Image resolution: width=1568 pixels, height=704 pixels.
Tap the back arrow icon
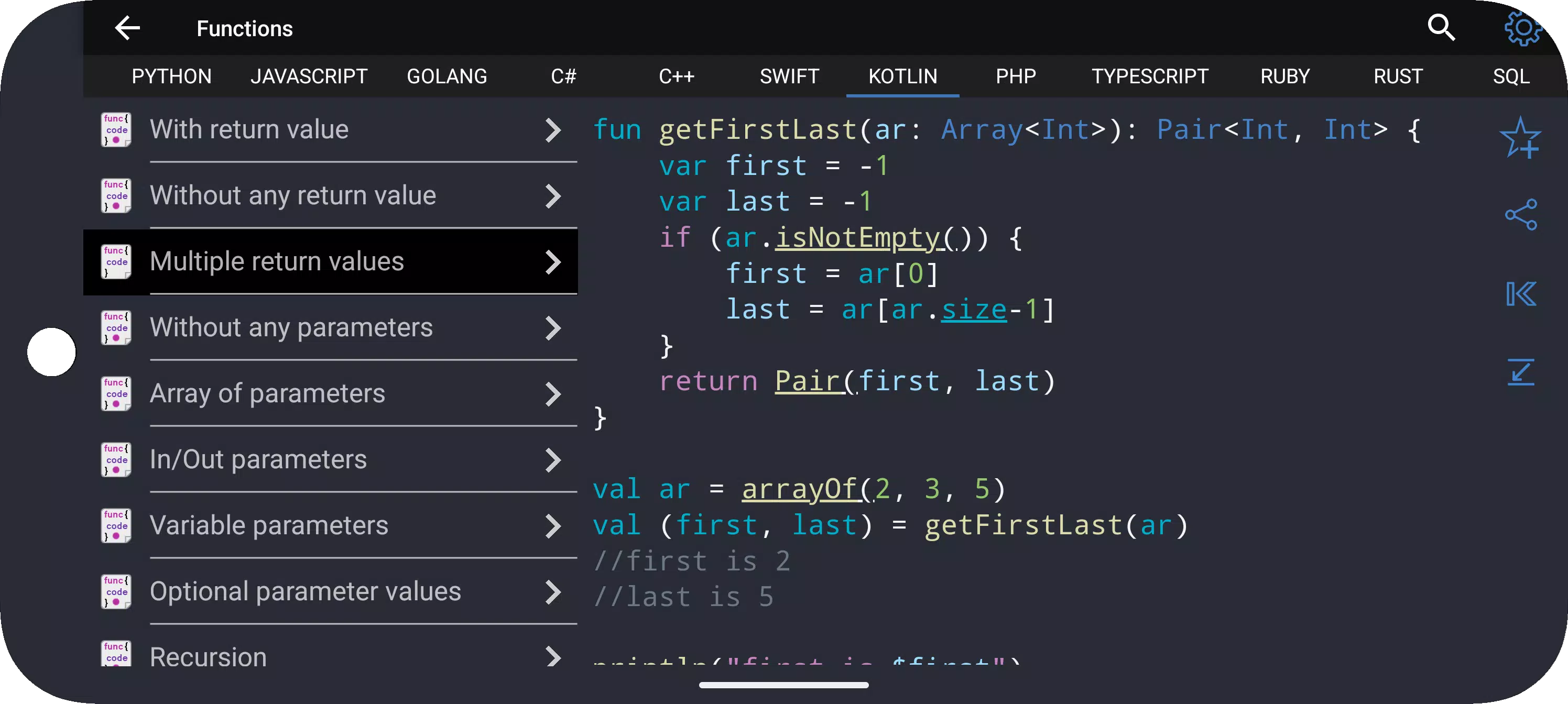[127, 28]
